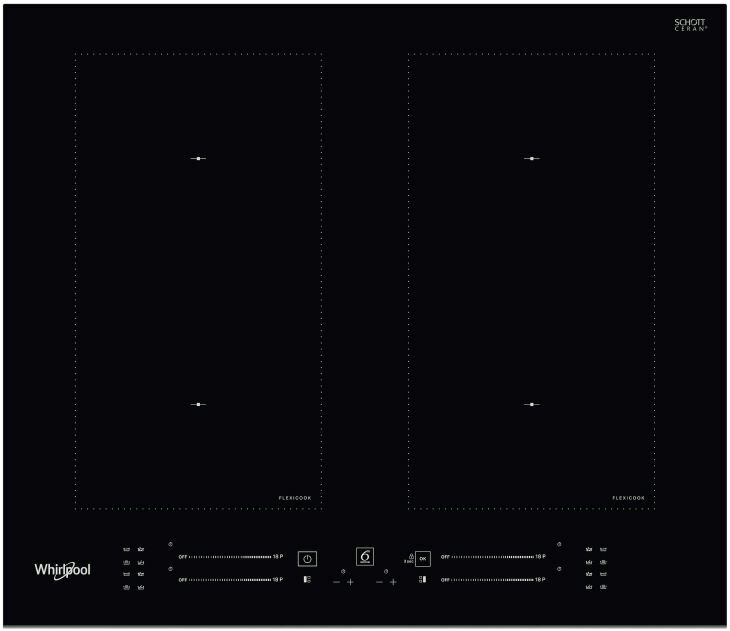Tap the top-right cooking function pot icon on right panel
This screenshot has height=631, width=730.
click(x=604, y=549)
